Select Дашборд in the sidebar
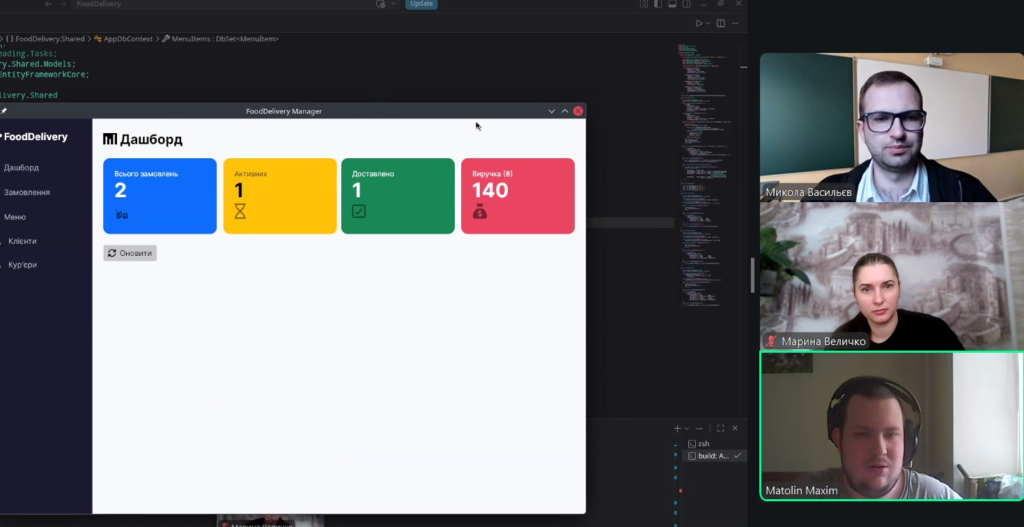This screenshot has height=527, width=1024. pos(22,168)
